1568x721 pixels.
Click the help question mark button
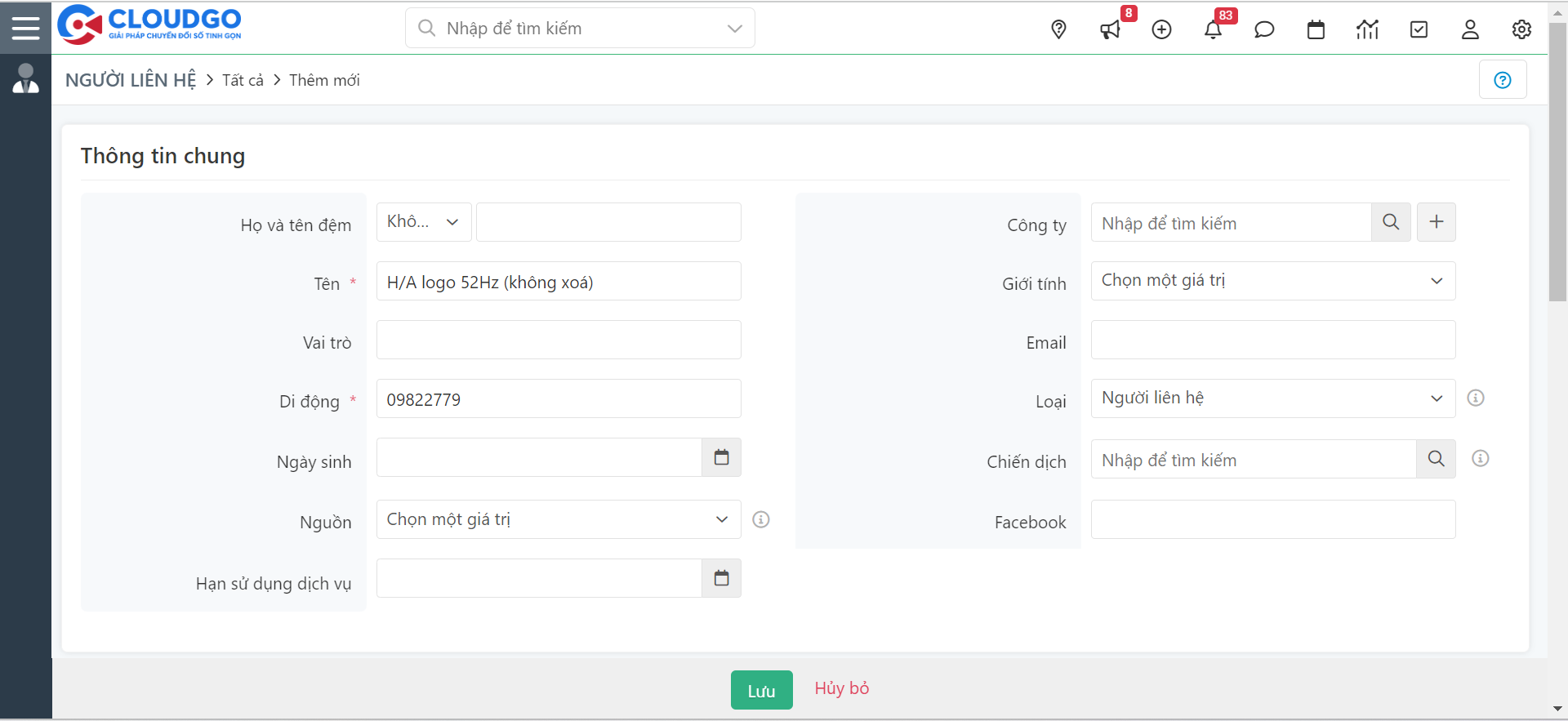[1502, 80]
